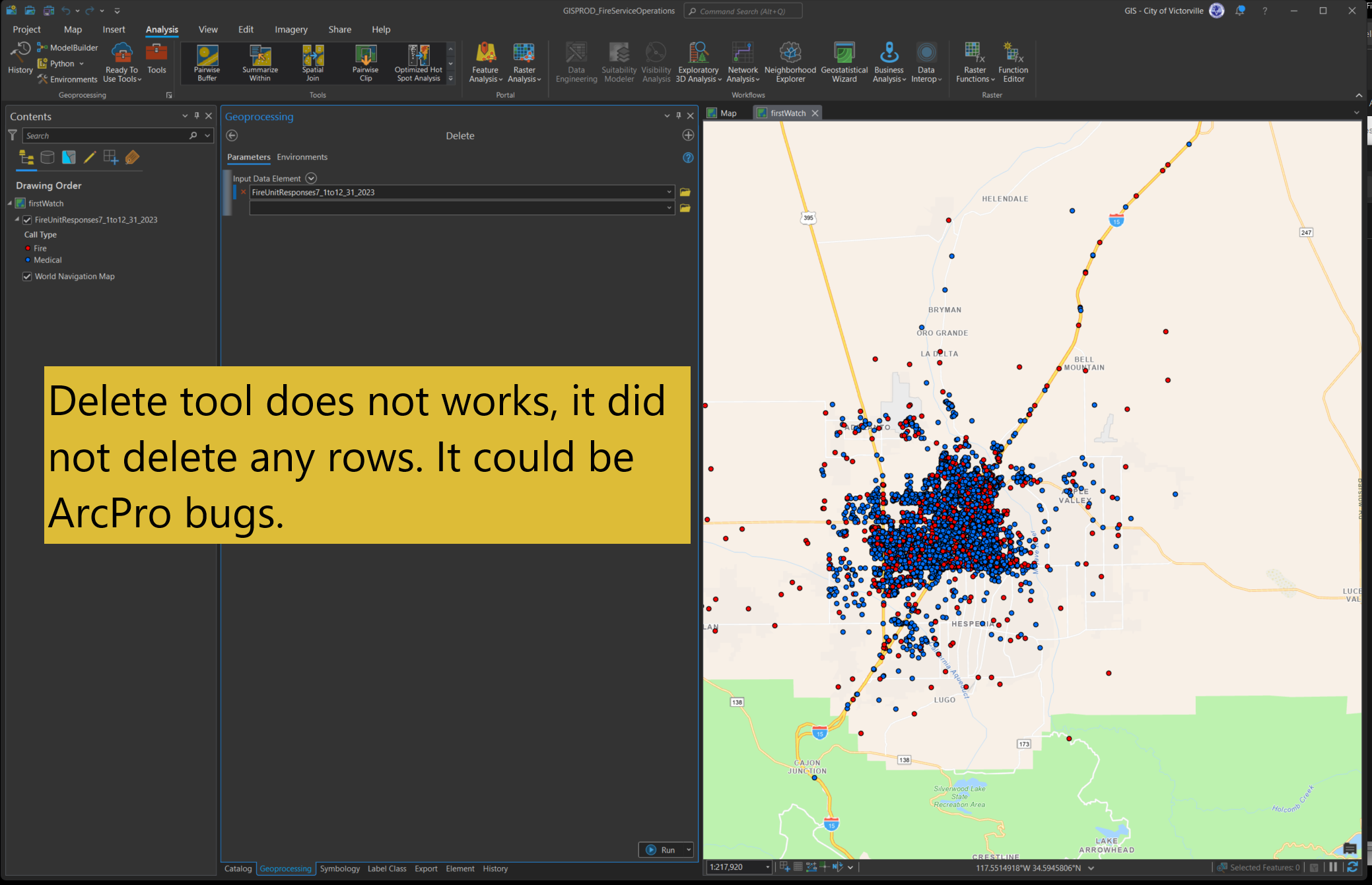This screenshot has height=885, width=1372.
Task: Switch Contents to List By Labeling
Action: point(132,157)
